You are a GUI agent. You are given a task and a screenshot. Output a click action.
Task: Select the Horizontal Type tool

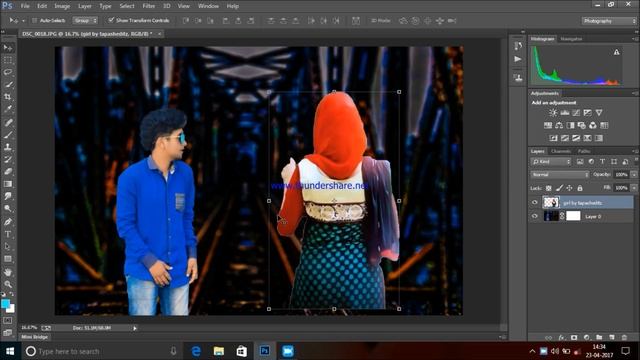tap(8, 234)
